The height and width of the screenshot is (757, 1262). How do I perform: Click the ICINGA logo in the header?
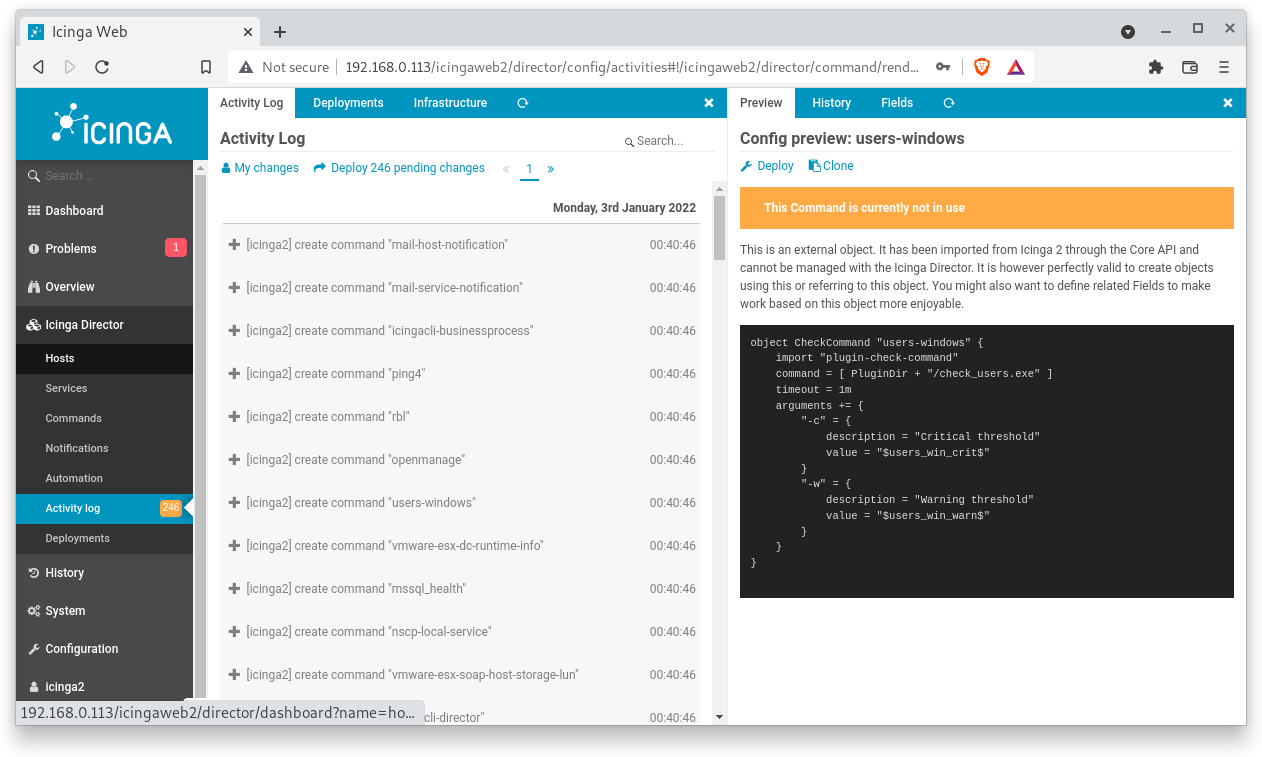pos(111,123)
